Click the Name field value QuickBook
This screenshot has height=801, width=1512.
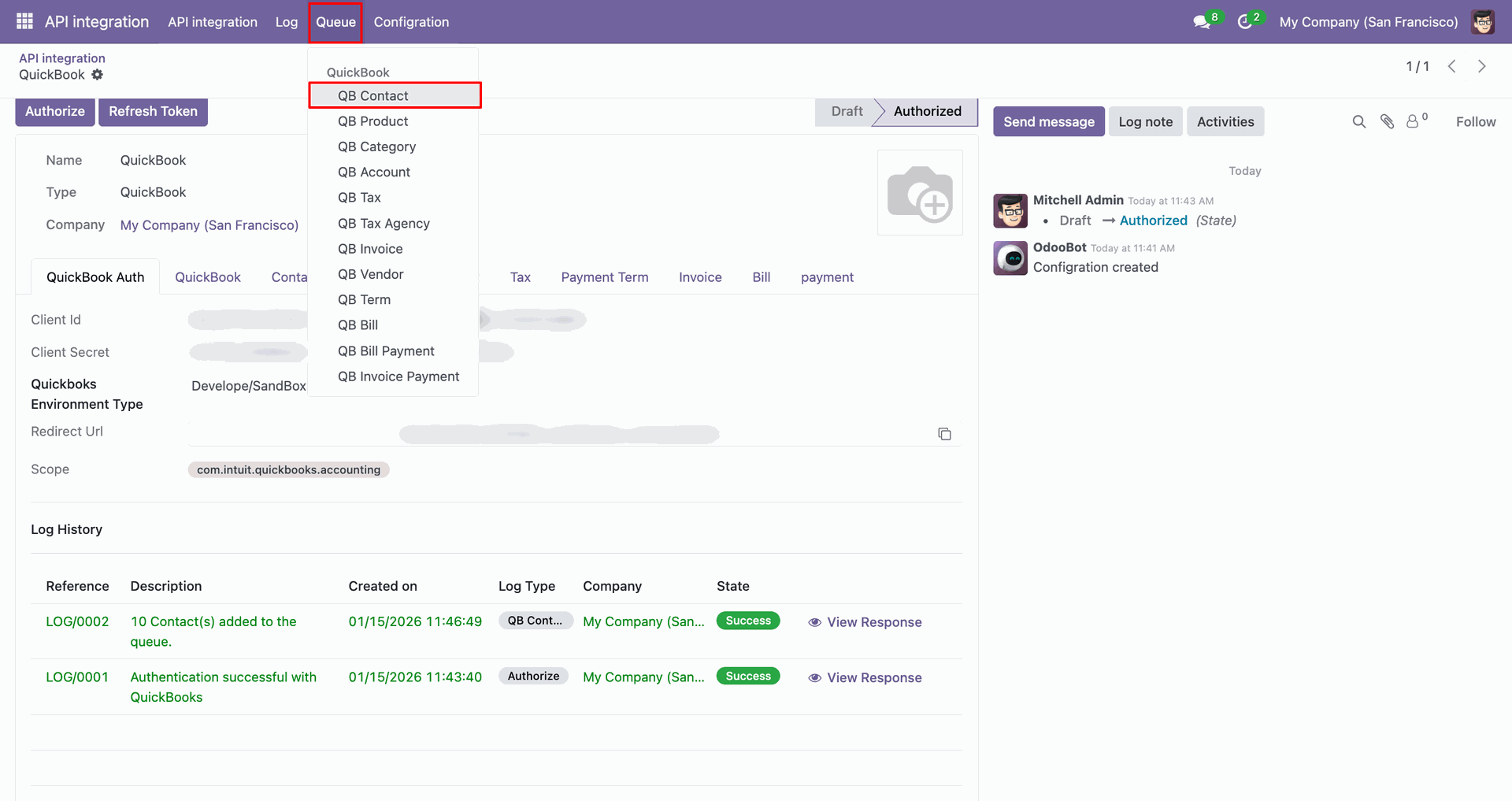pyautogui.click(x=153, y=160)
